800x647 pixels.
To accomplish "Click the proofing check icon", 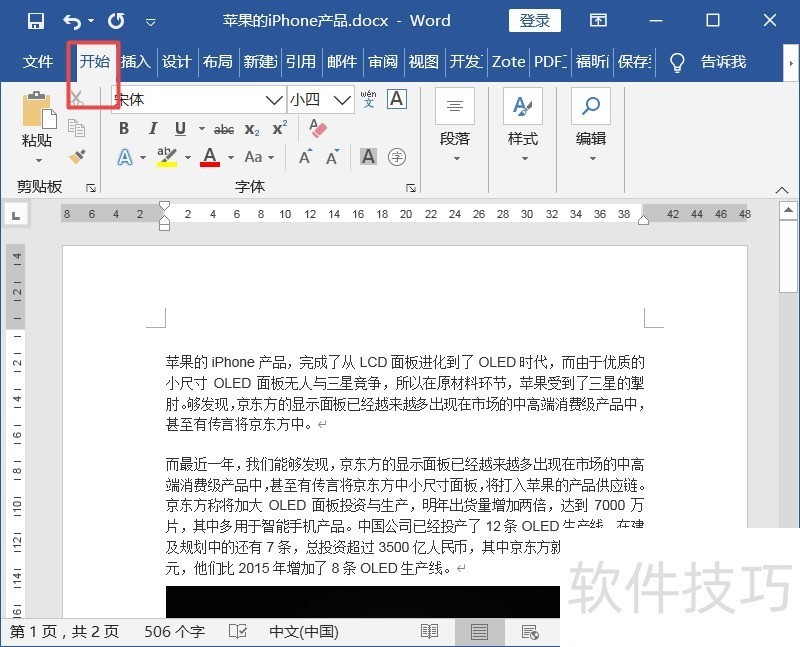I will [238, 632].
